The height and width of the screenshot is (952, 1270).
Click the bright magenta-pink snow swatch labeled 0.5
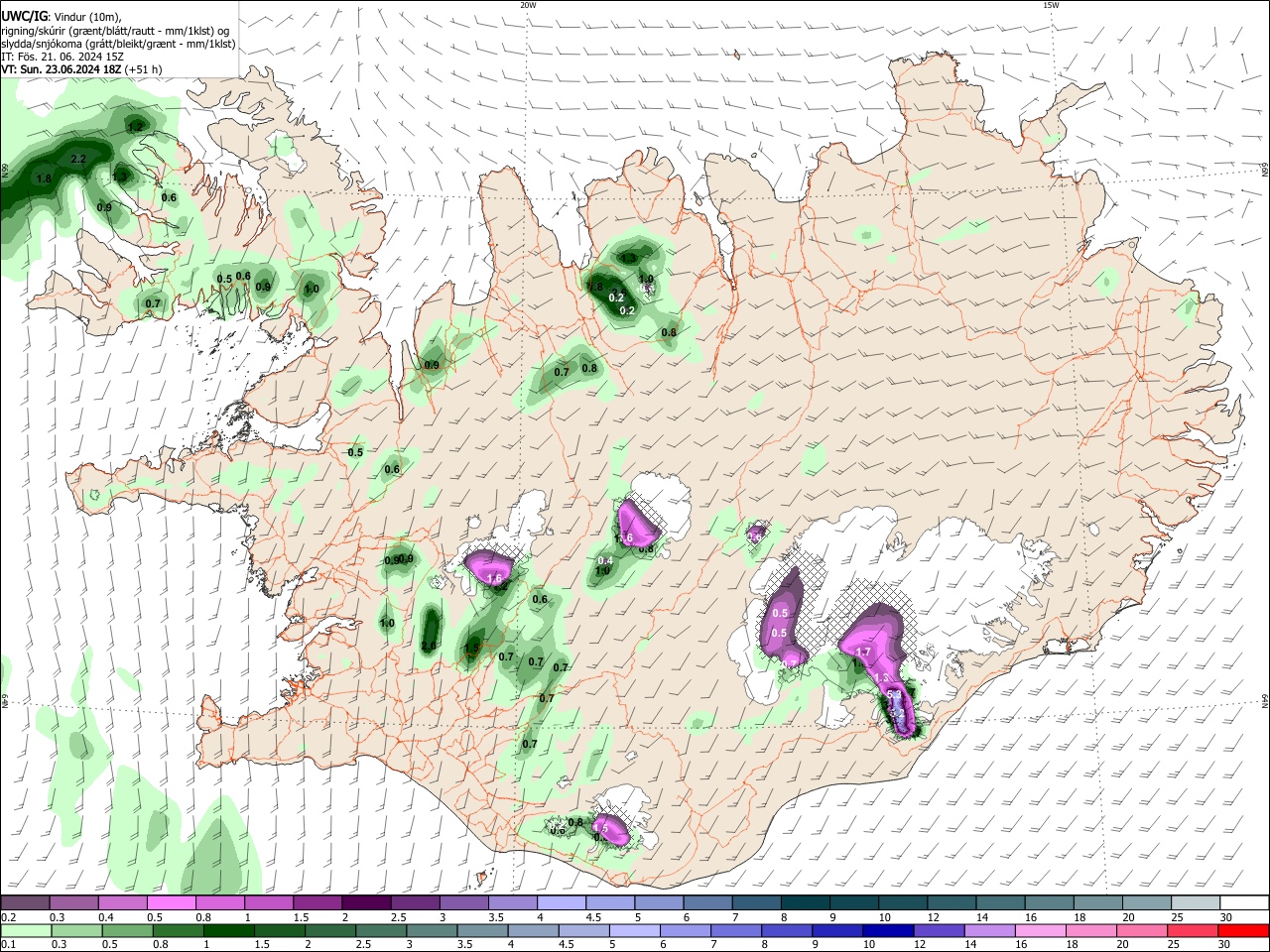click(172, 903)
